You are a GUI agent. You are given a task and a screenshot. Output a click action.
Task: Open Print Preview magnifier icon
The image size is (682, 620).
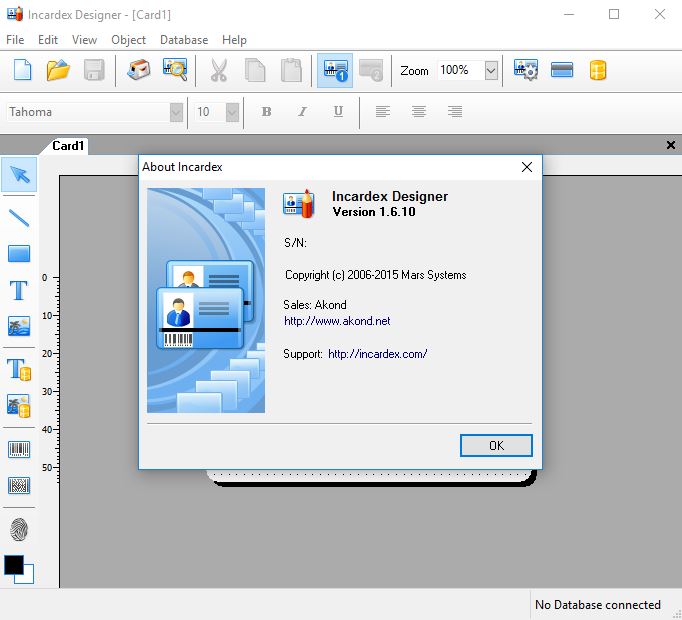pos(175,70)
